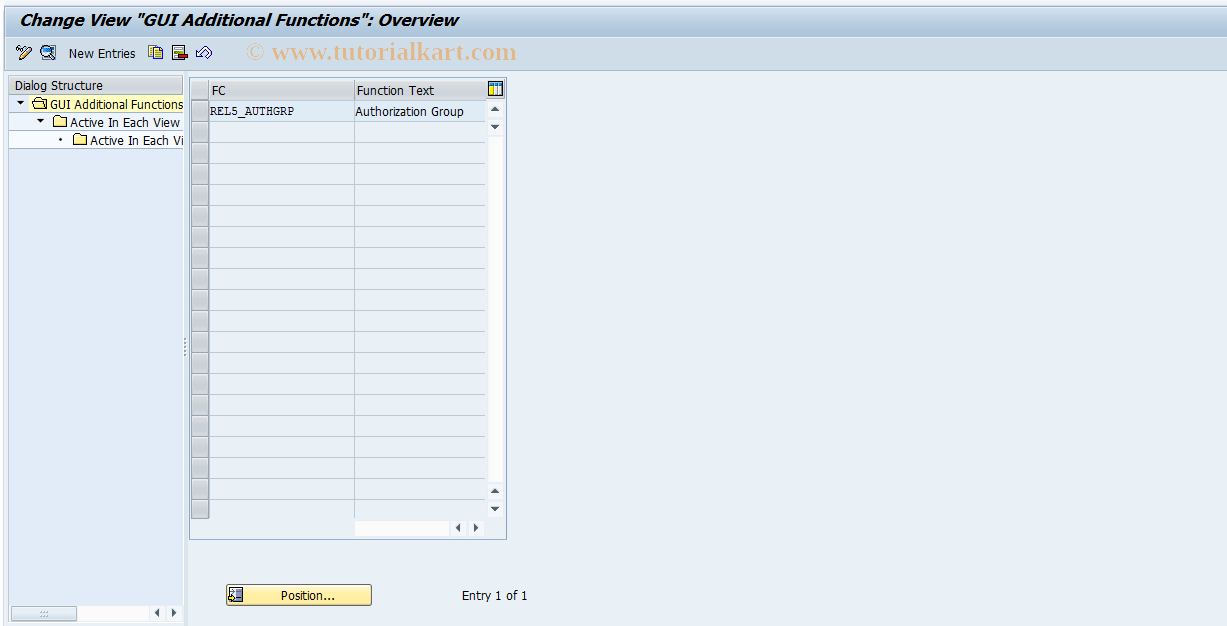Open the table settings configuration icon
Viewport: 1227px width, 626px height.
point(495,89)
